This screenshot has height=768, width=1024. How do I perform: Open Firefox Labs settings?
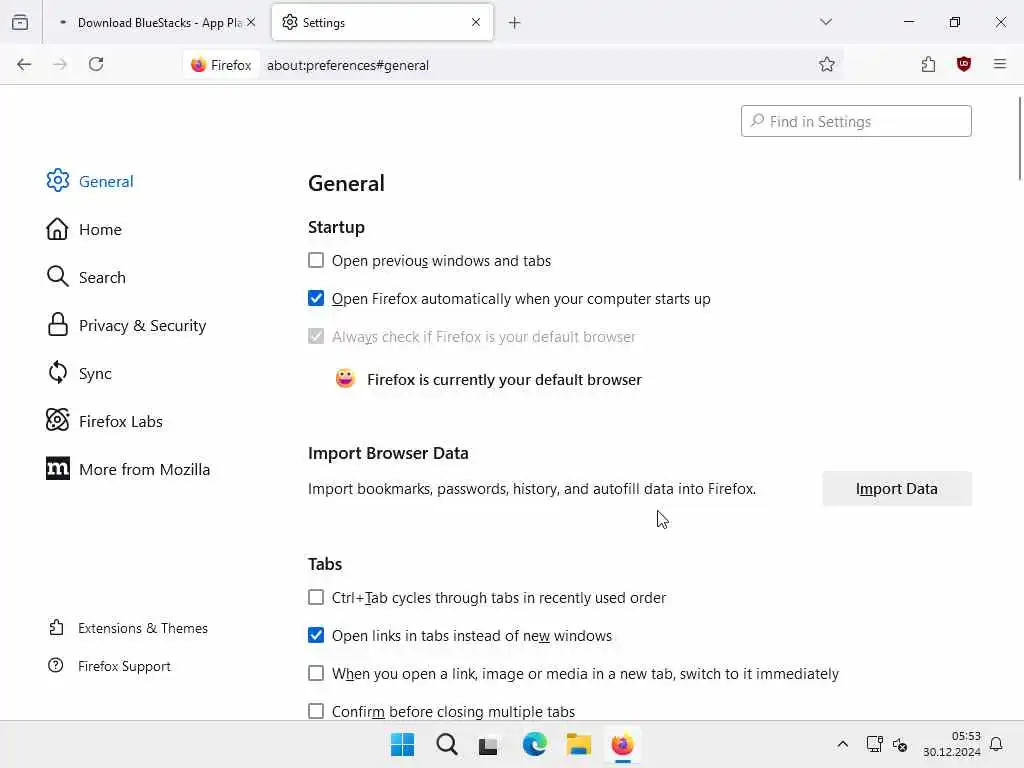(x=104, y=421)
